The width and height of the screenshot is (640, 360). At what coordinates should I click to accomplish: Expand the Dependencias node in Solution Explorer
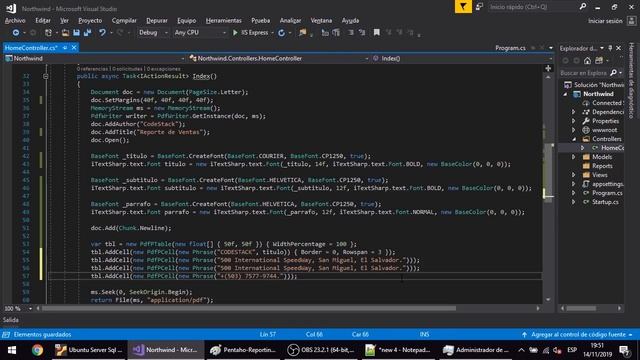[x=573, y=112]
